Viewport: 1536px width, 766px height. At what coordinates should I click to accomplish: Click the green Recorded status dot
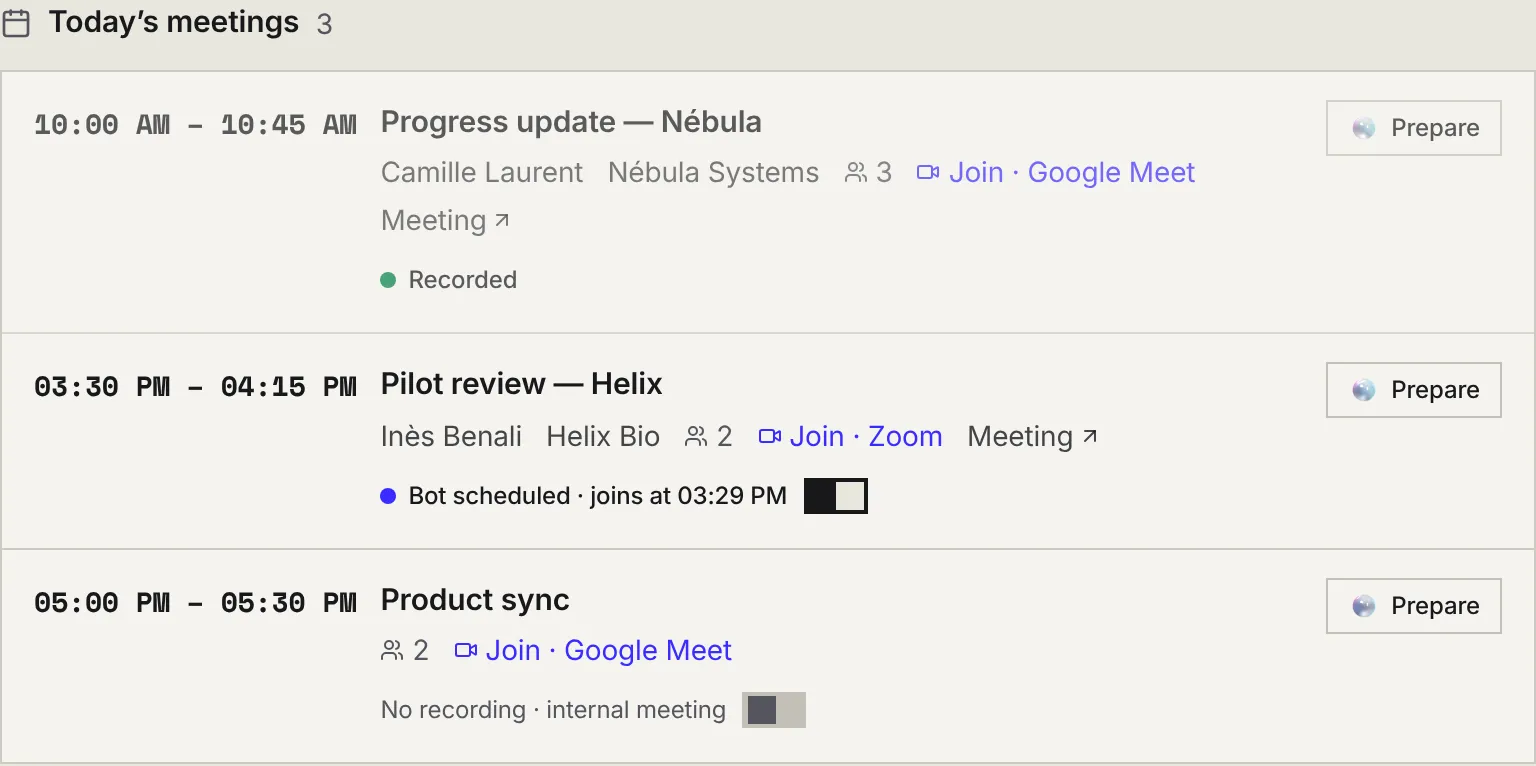(x=389, y=280)
